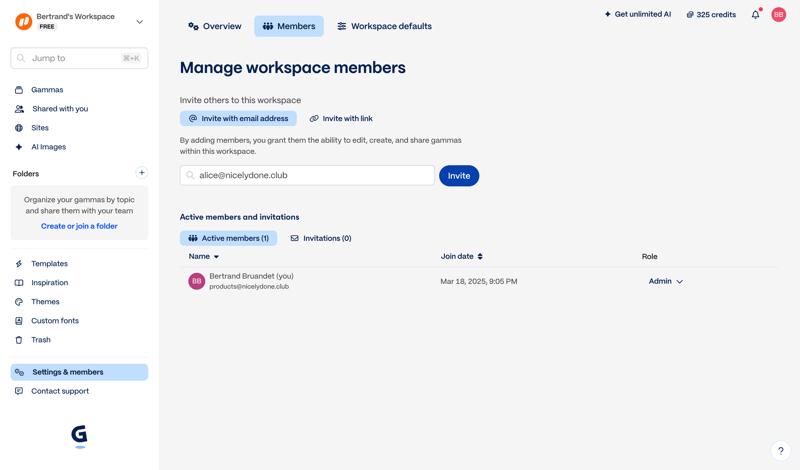Add a new folder with plus icon
This screenshot has width=800, height=470.
141,173
